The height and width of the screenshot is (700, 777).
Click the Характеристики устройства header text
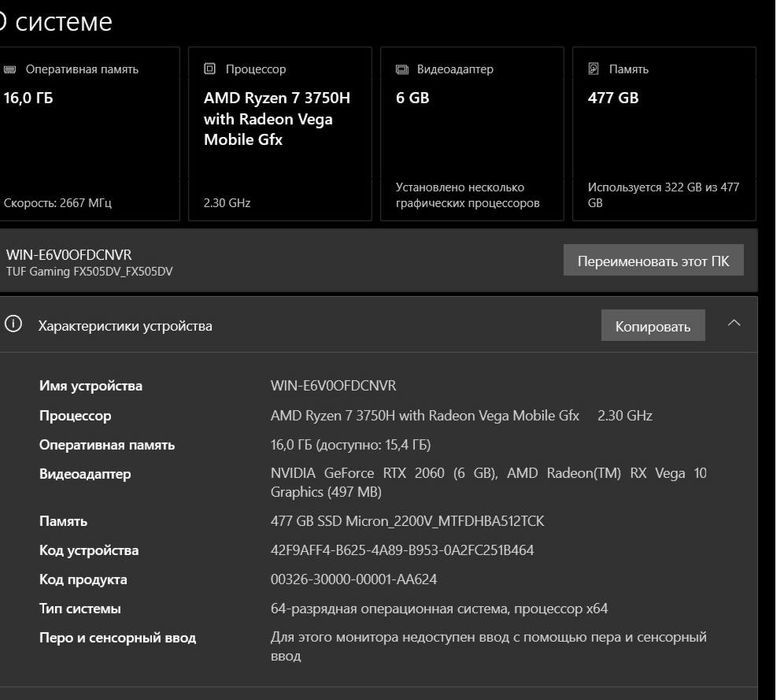pyautogui.click(x=125, y=326)
